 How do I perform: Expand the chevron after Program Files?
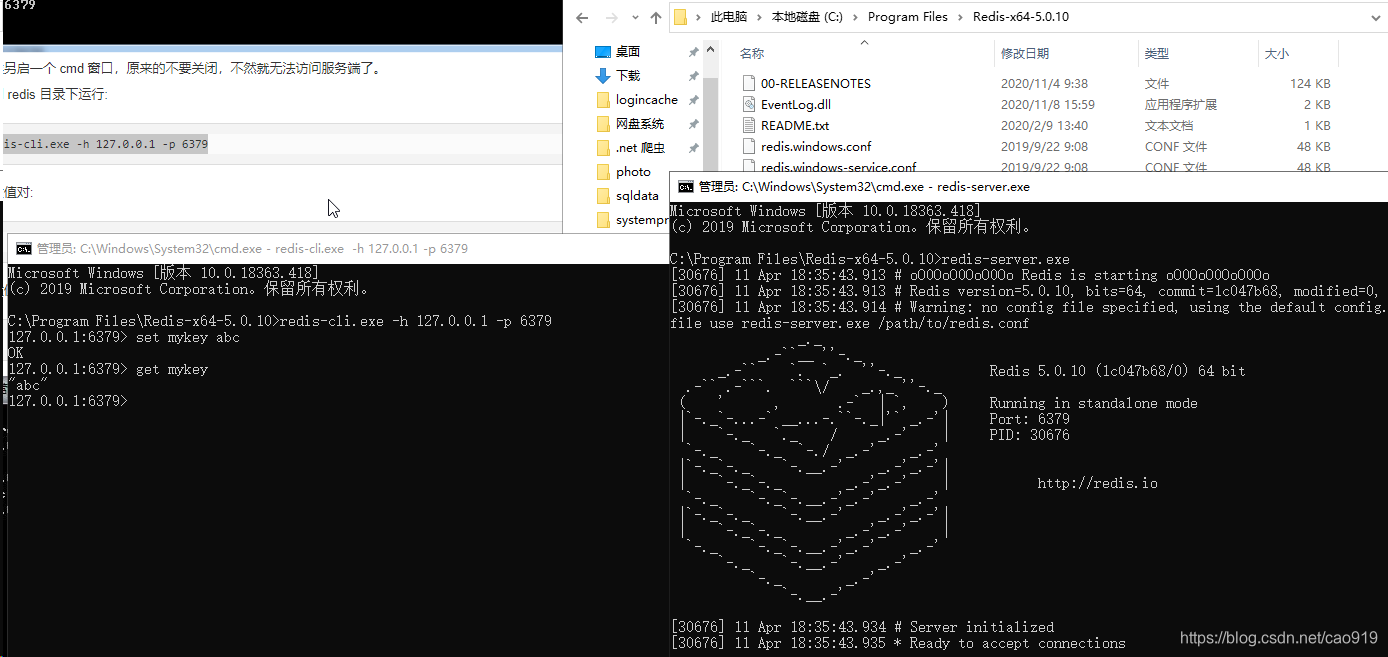pos(961,17)
